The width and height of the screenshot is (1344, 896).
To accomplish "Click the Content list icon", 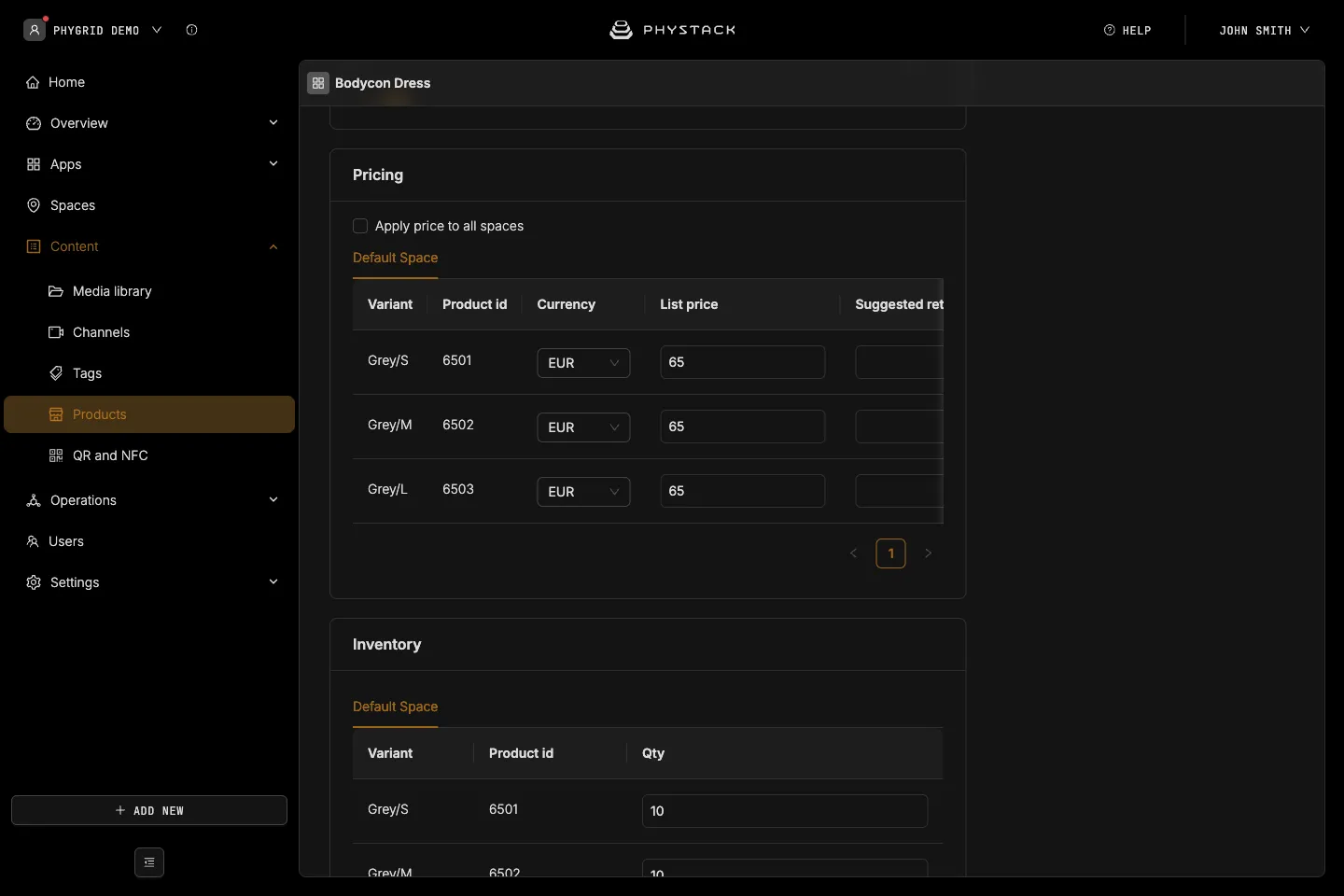I will pos(34,246).
